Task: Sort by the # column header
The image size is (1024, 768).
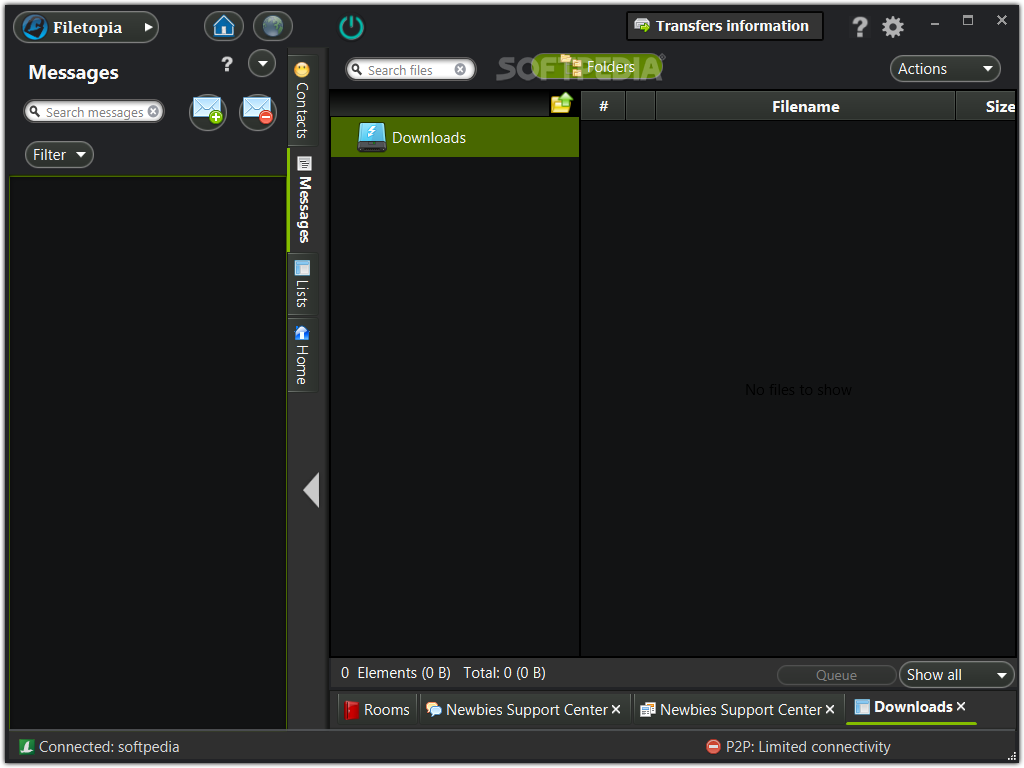Action: [x=603, y=106]
